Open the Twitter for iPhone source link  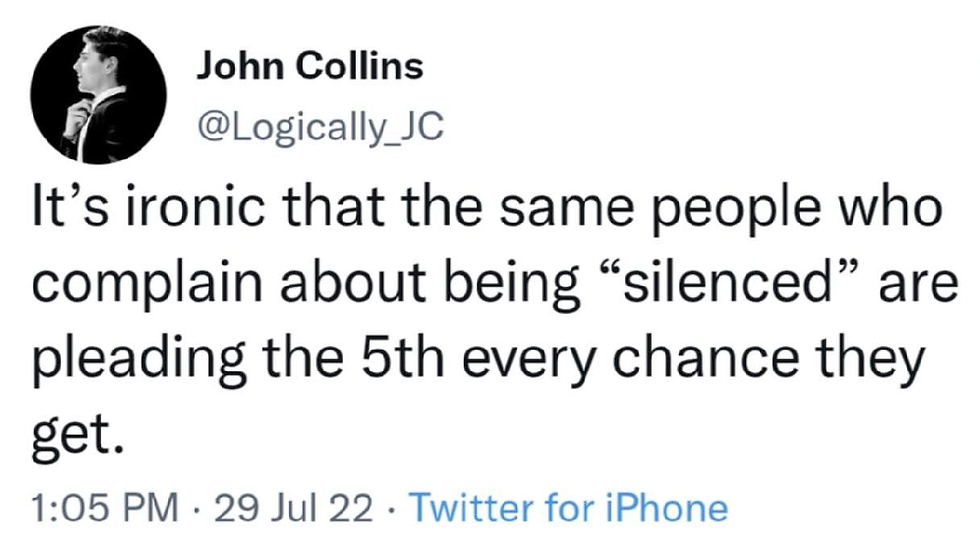[x=568, y=509]
